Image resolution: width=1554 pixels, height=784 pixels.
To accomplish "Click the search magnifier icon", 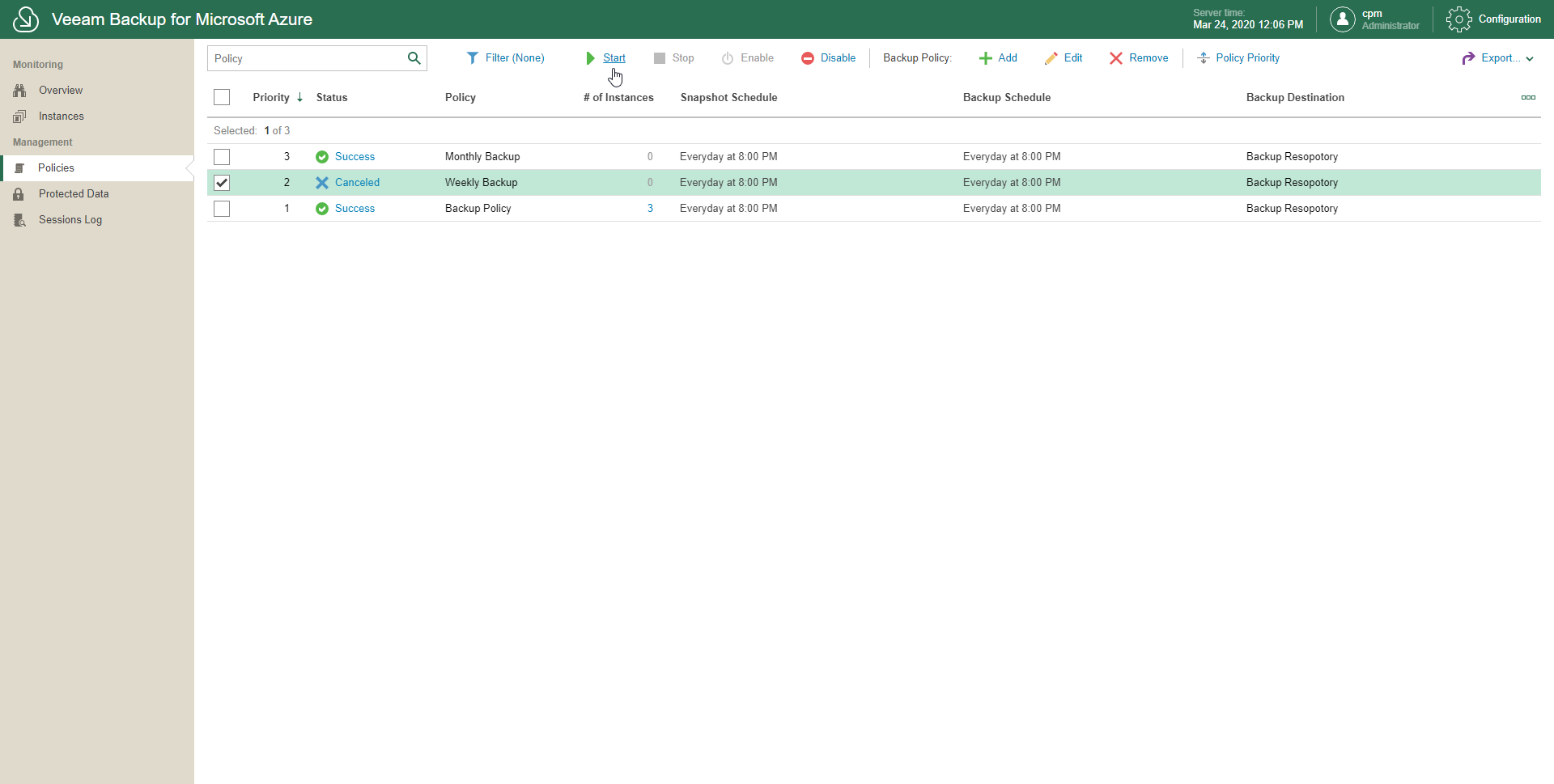I will (x=414, y=58).
